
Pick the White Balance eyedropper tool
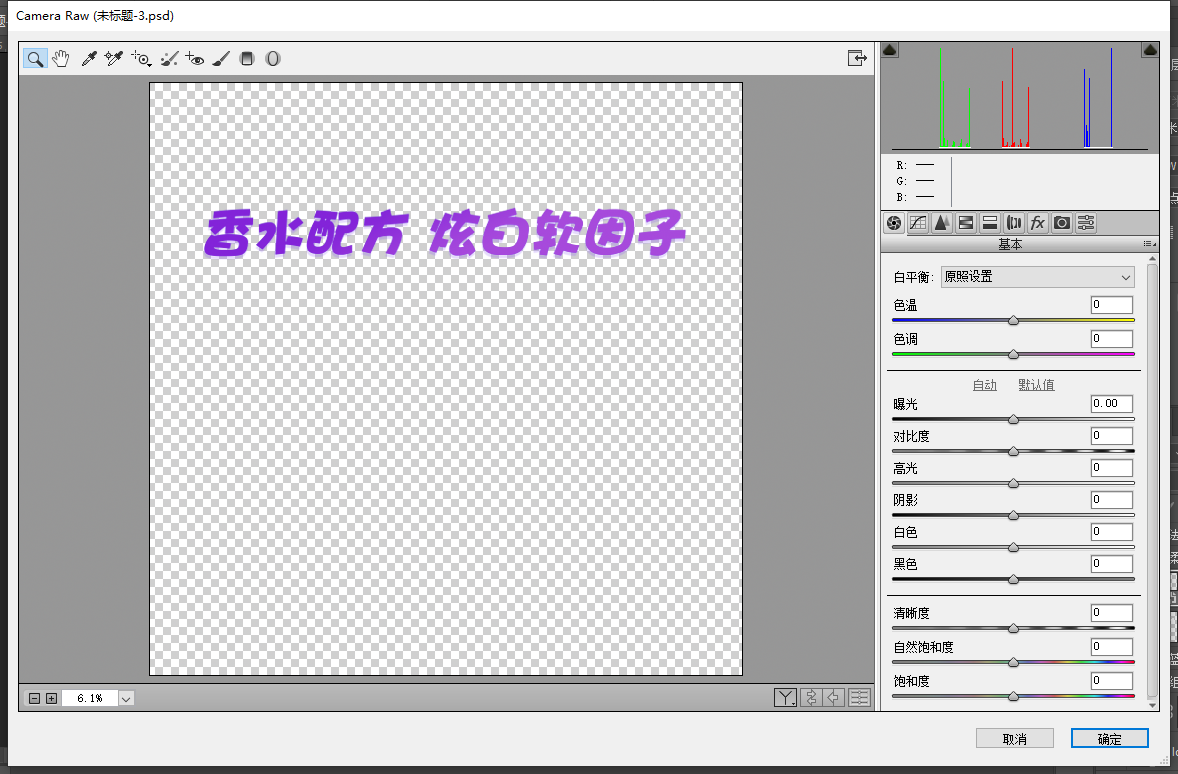[x=88, y=58]
